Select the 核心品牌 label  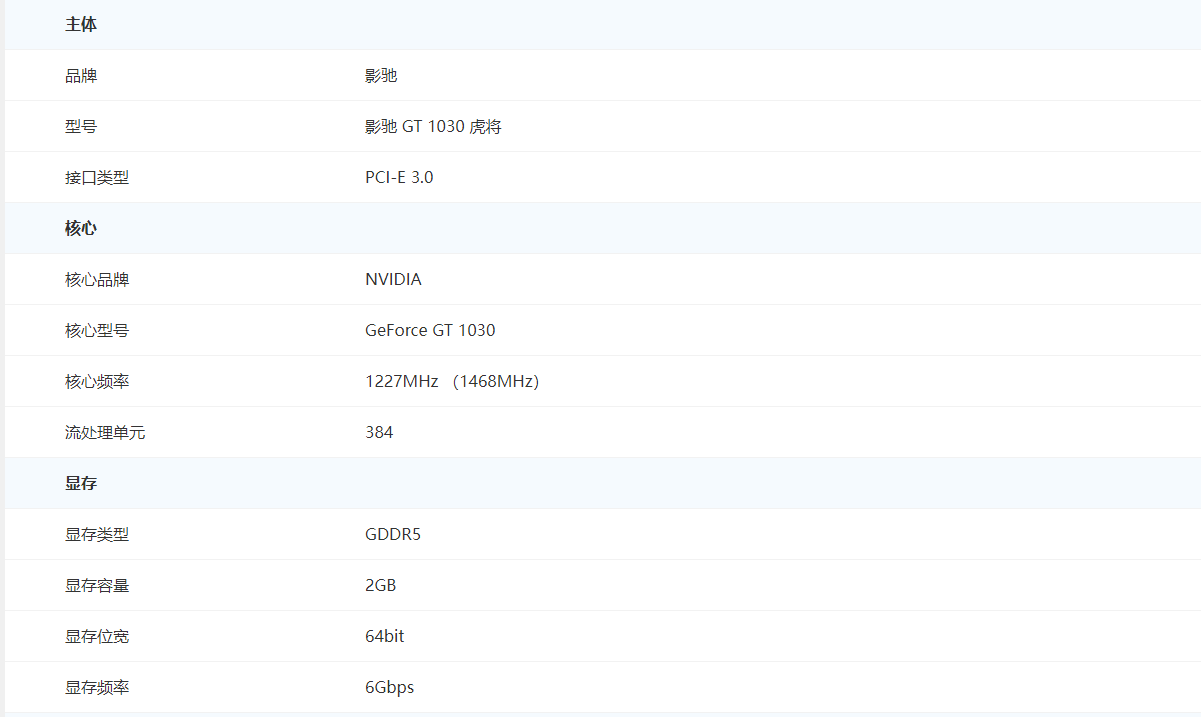click(97, 280)
